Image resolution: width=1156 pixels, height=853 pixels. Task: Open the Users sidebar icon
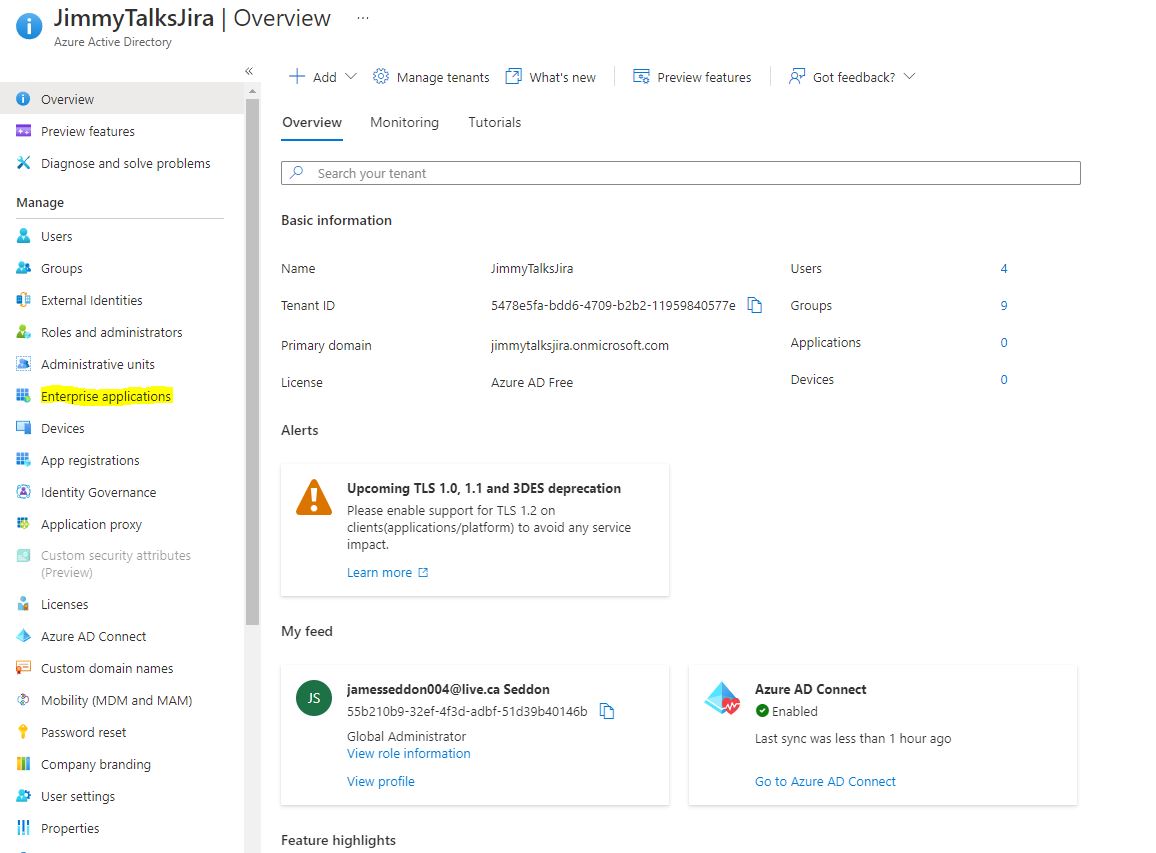click(24, 236)
